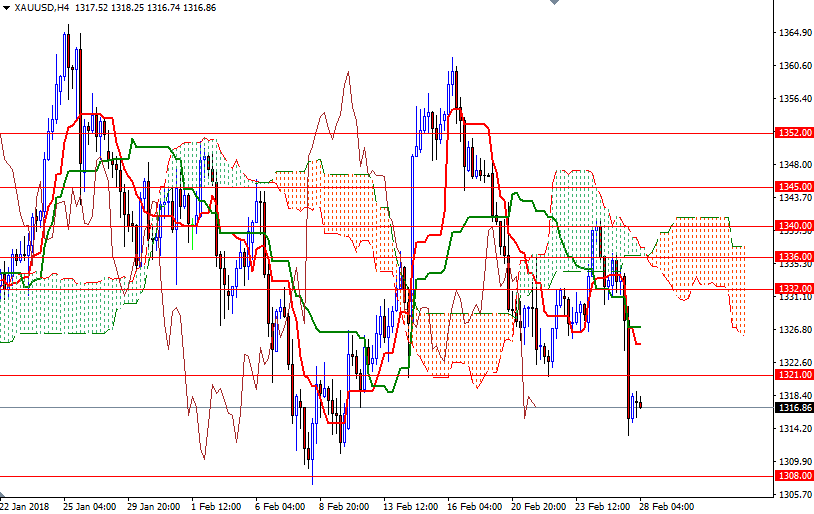The image size is (814, 514).
Task: Click the 1364.90 value on price scale
Action: [793, 33]
